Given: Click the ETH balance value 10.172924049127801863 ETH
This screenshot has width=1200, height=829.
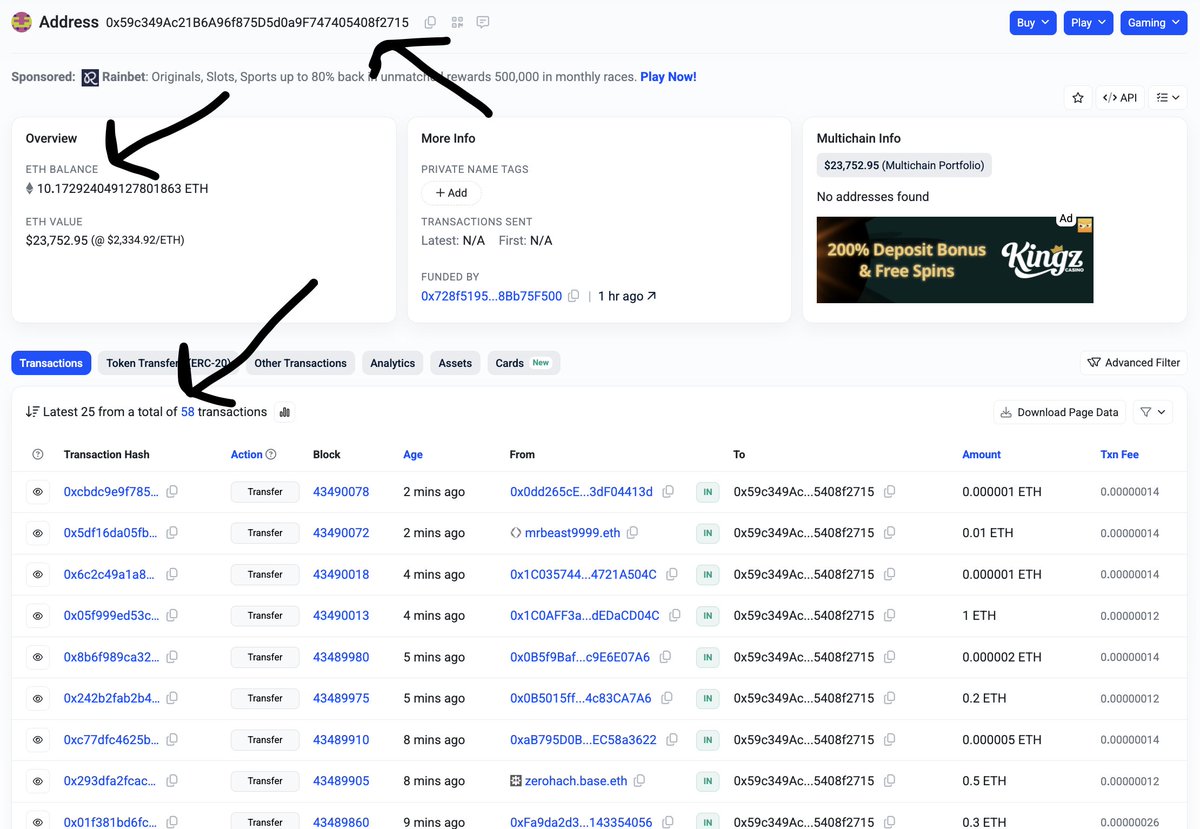Looking at the screenshot, I should pyautogui.click(x=122, y=188).
